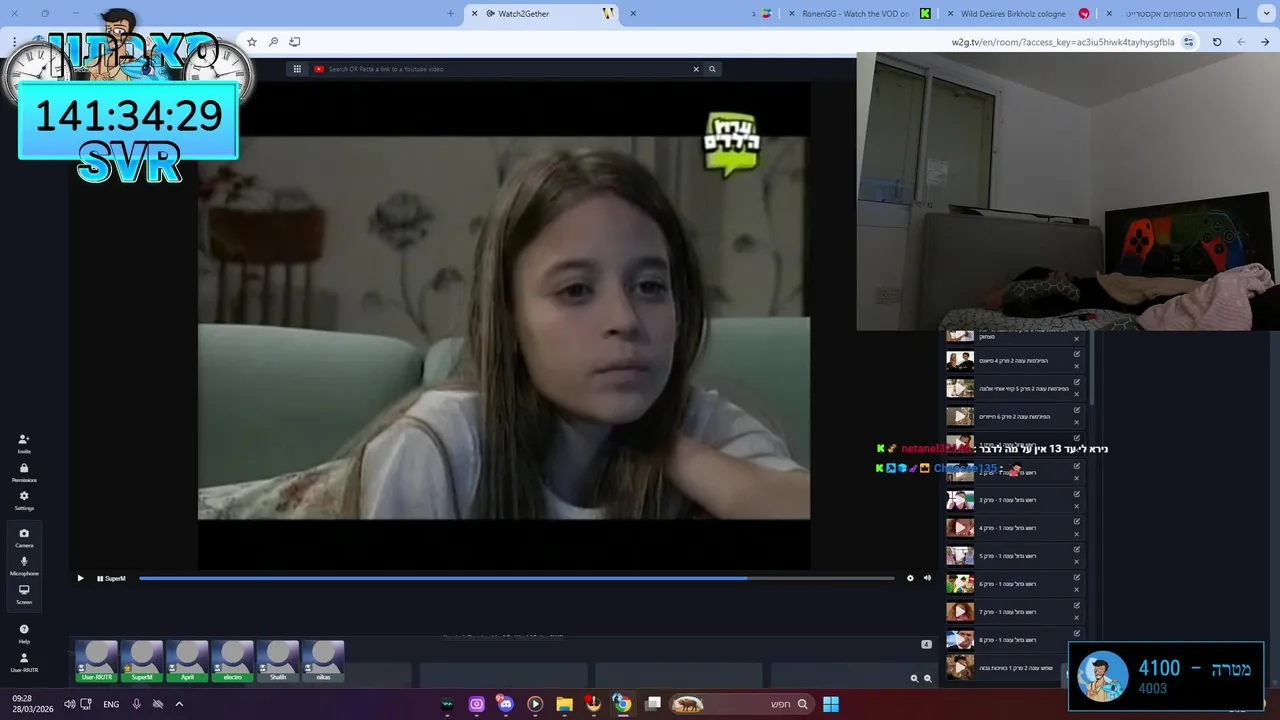This screenshot has width=1280, height=720.
Task: Open the system volume speaker icon
Action: (69, 704)
